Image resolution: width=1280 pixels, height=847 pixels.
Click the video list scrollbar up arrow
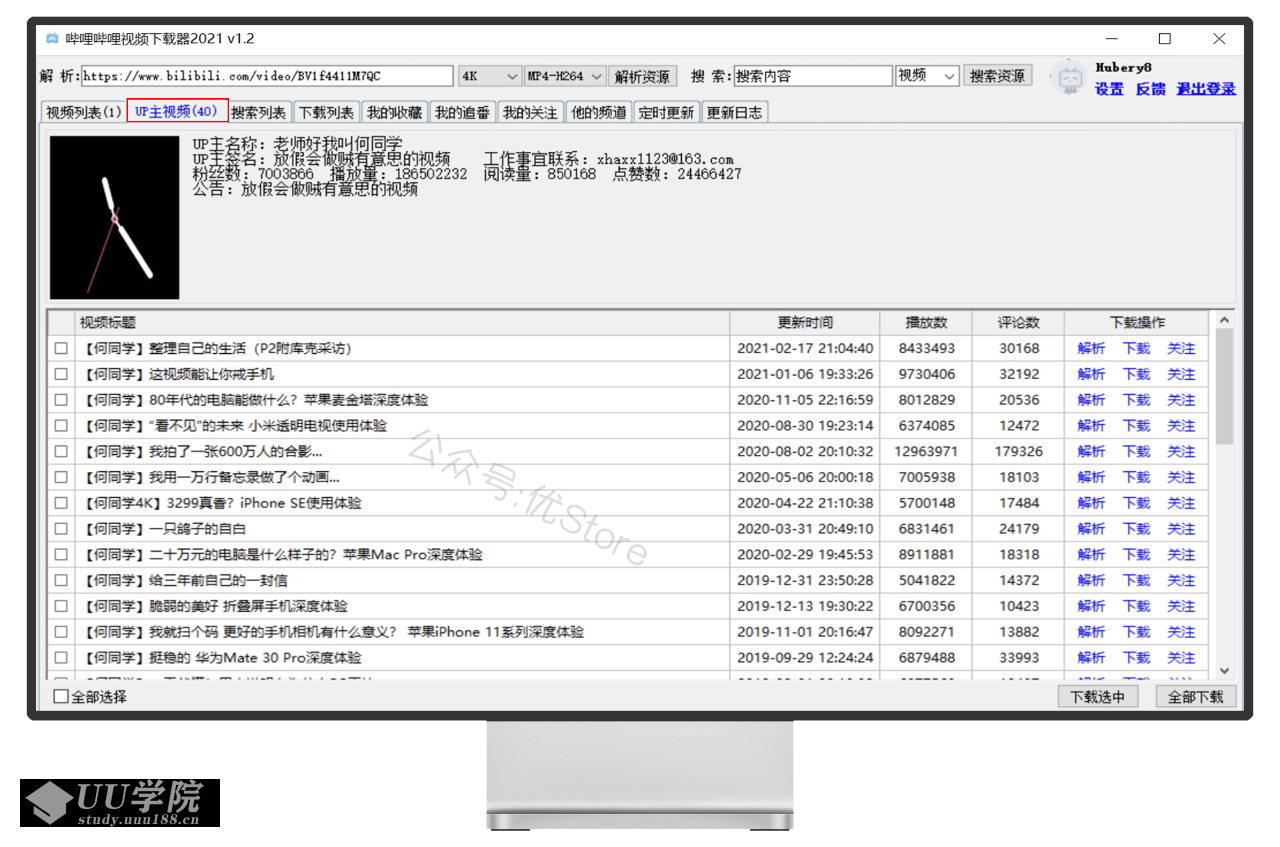tap(1225, 320)
